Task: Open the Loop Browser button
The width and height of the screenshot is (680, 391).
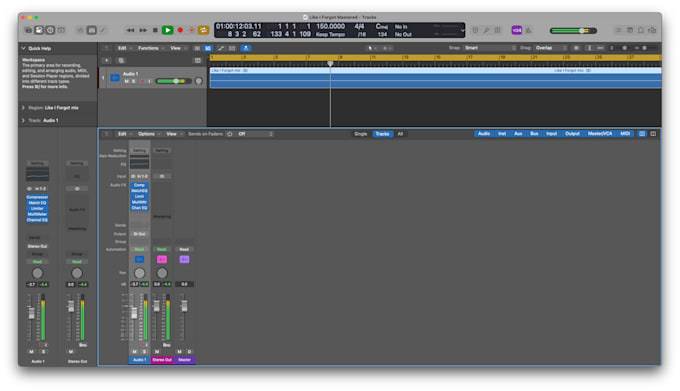Action: coord(641,30)
